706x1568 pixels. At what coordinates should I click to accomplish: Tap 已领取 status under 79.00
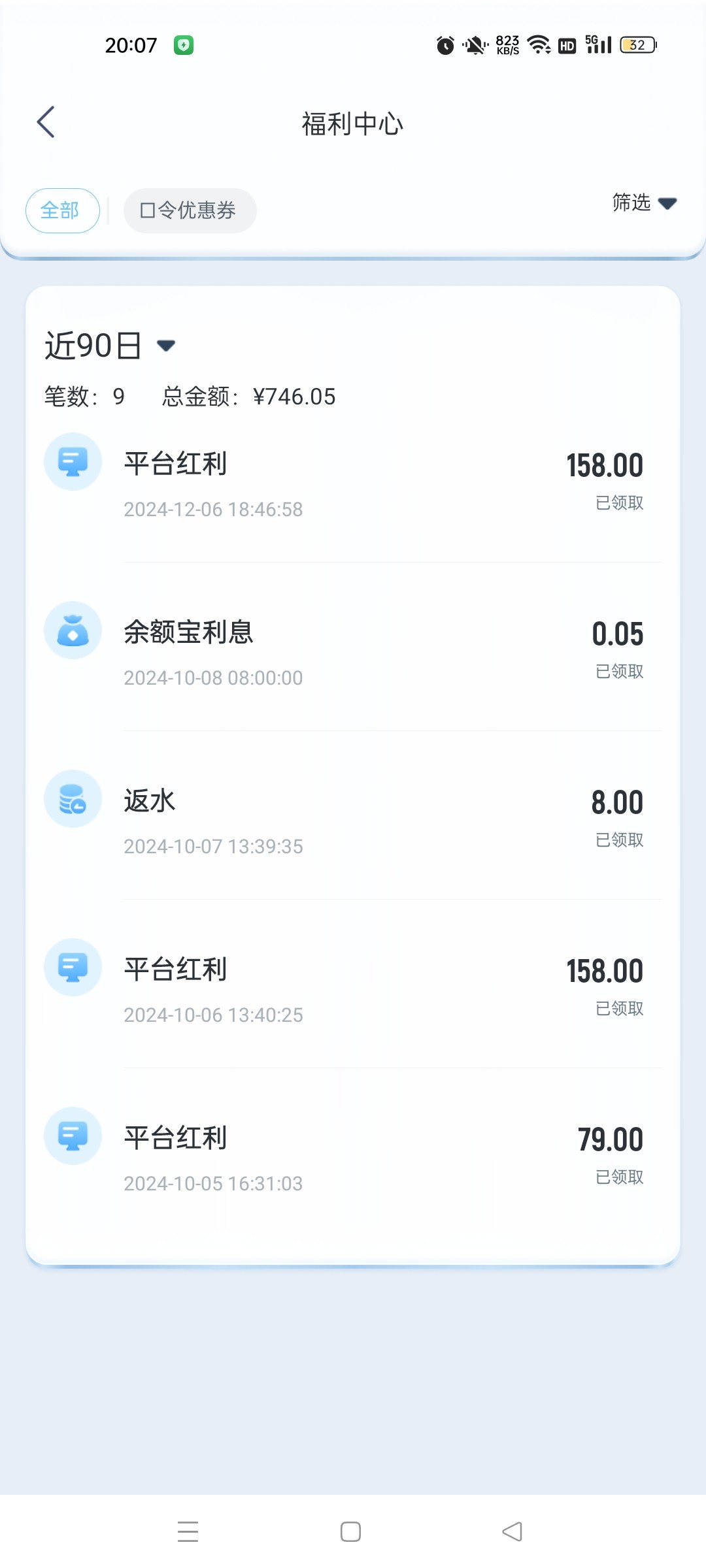[x=619, y=1177]
